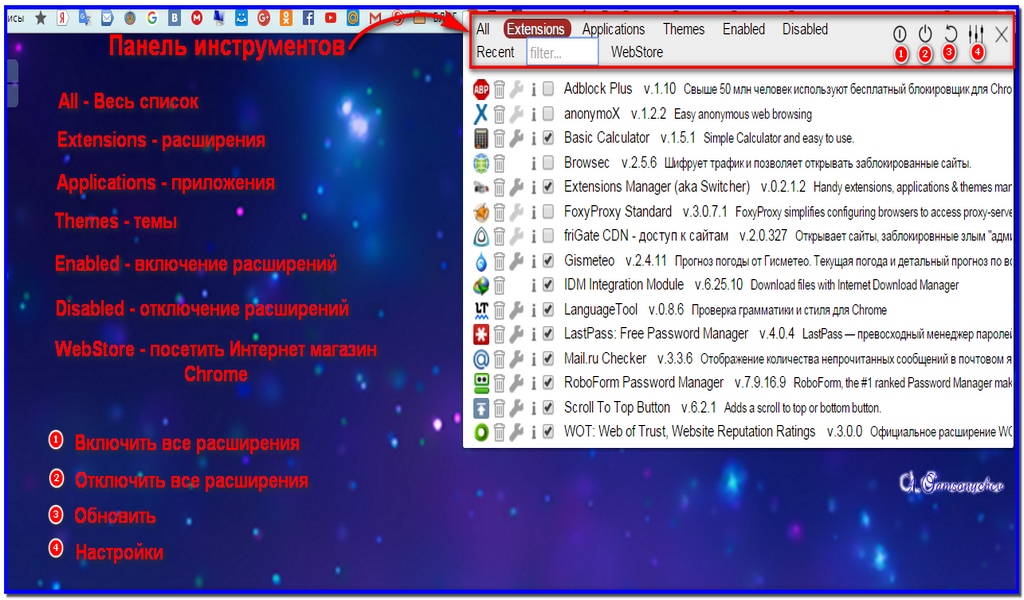Show info for anonymoX extension
Screen dimensions: 1024x600
coord(533,114)
